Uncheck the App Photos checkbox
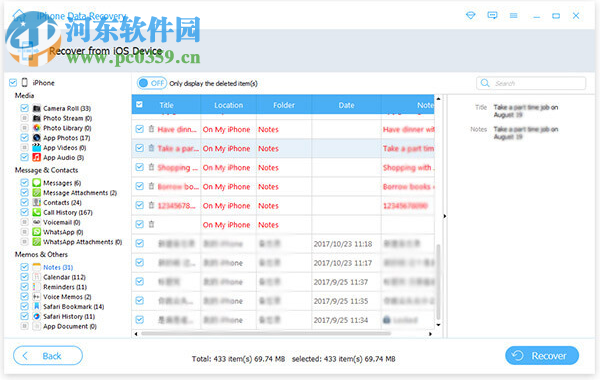Image resolution: width=606 pixels, height=386 pixels. pos(25,139)
